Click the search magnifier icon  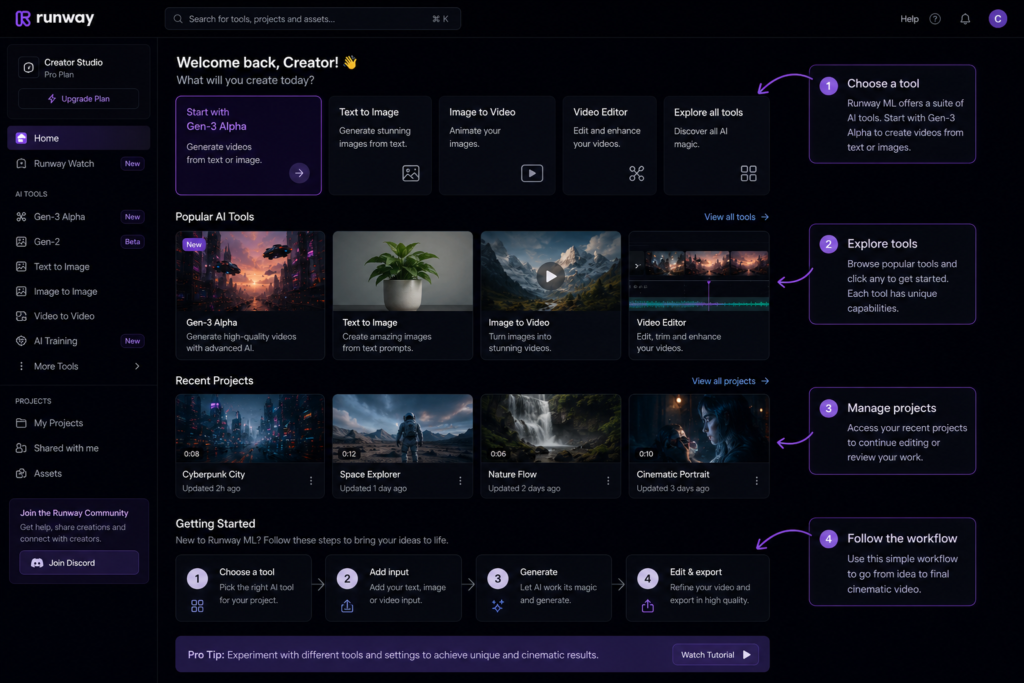(178, 19)
